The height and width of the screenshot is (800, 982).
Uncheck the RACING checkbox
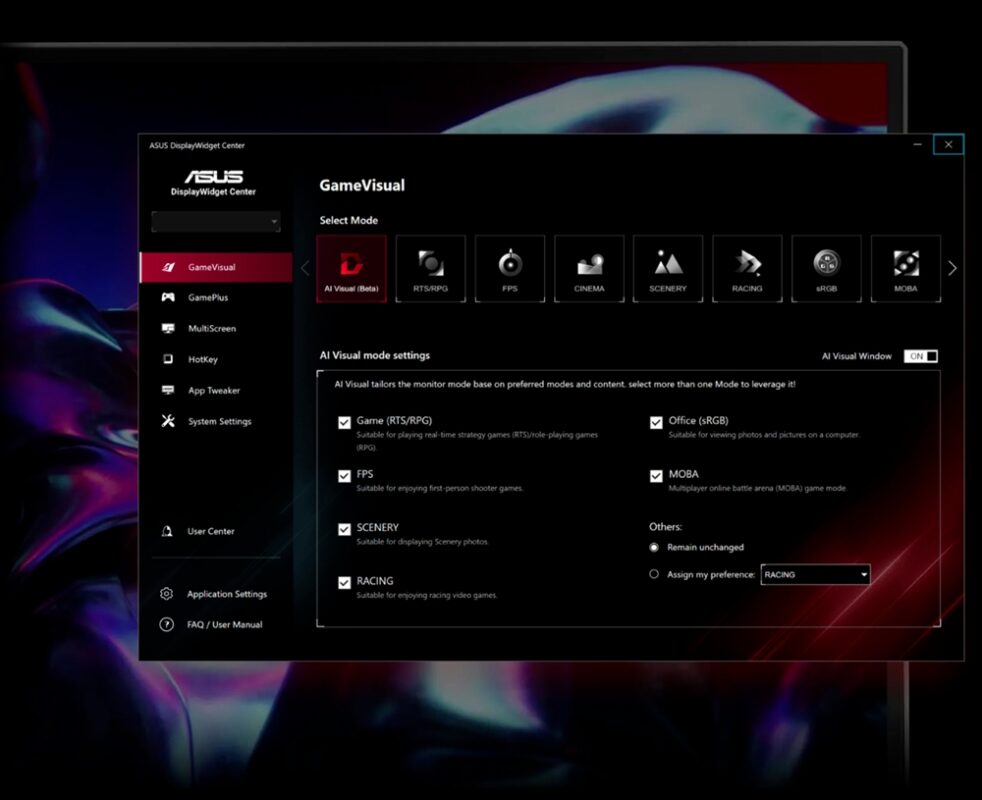(344, 583)
